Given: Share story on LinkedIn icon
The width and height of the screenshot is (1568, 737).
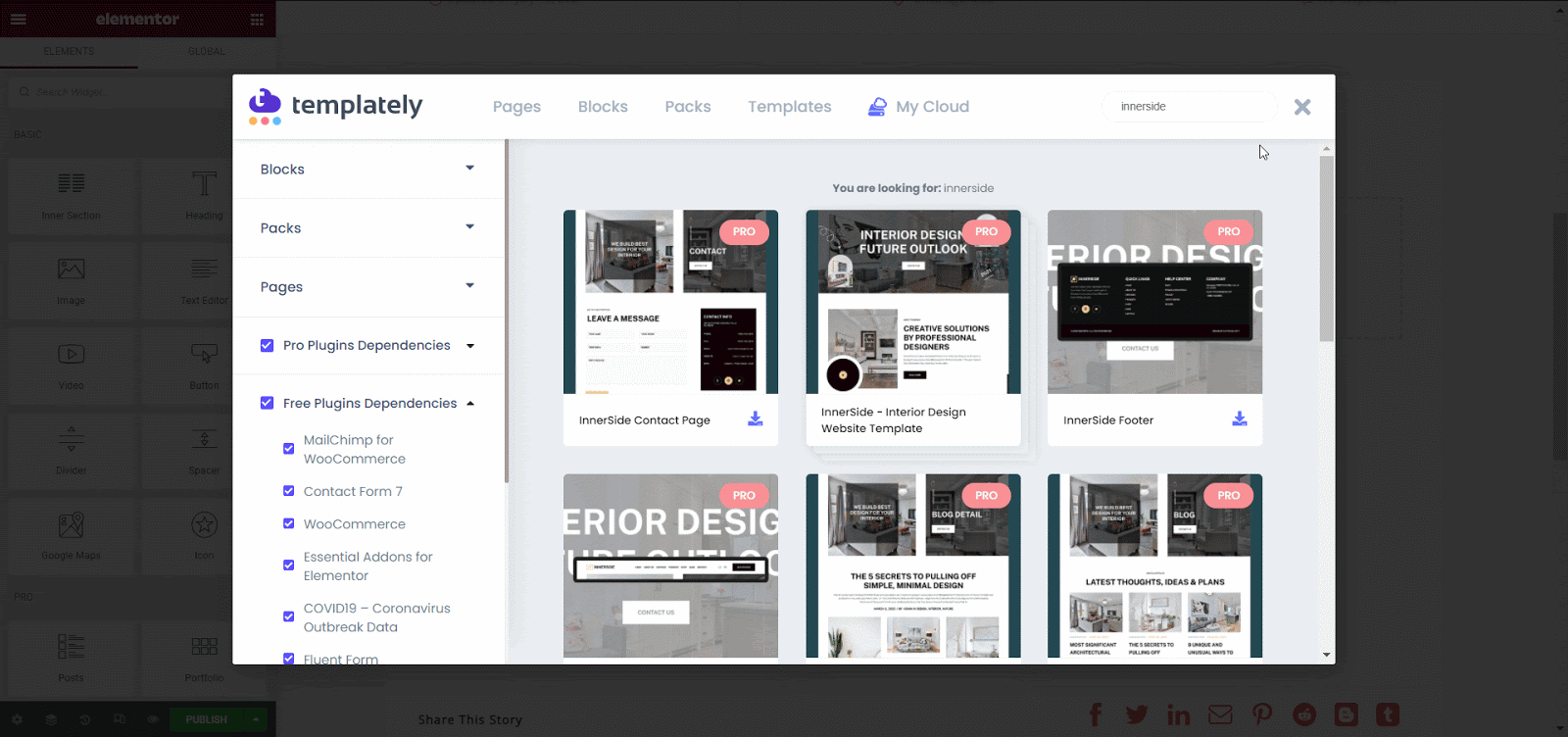Looking at the screenshot, I should [x=1179, y=714].
